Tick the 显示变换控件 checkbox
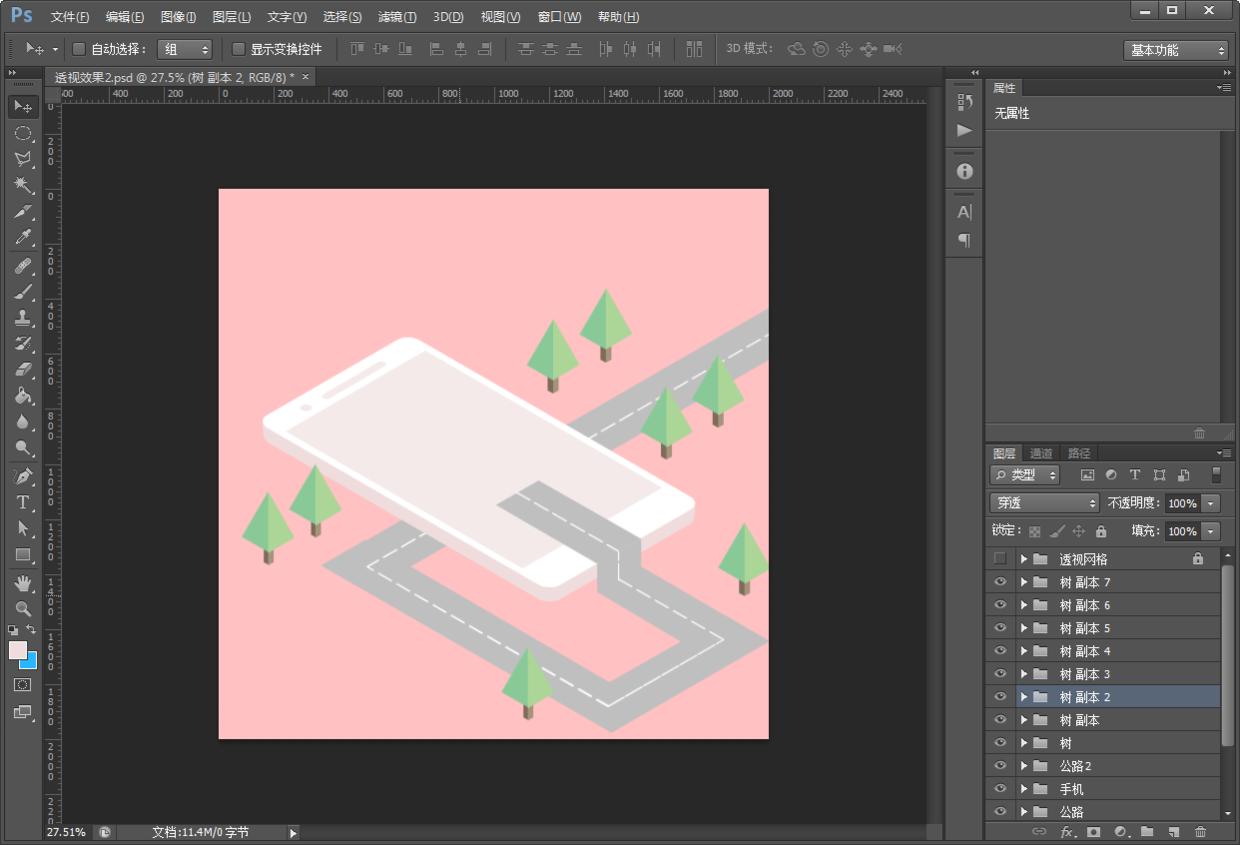The image size is (1240, 845). click(238, 49)
